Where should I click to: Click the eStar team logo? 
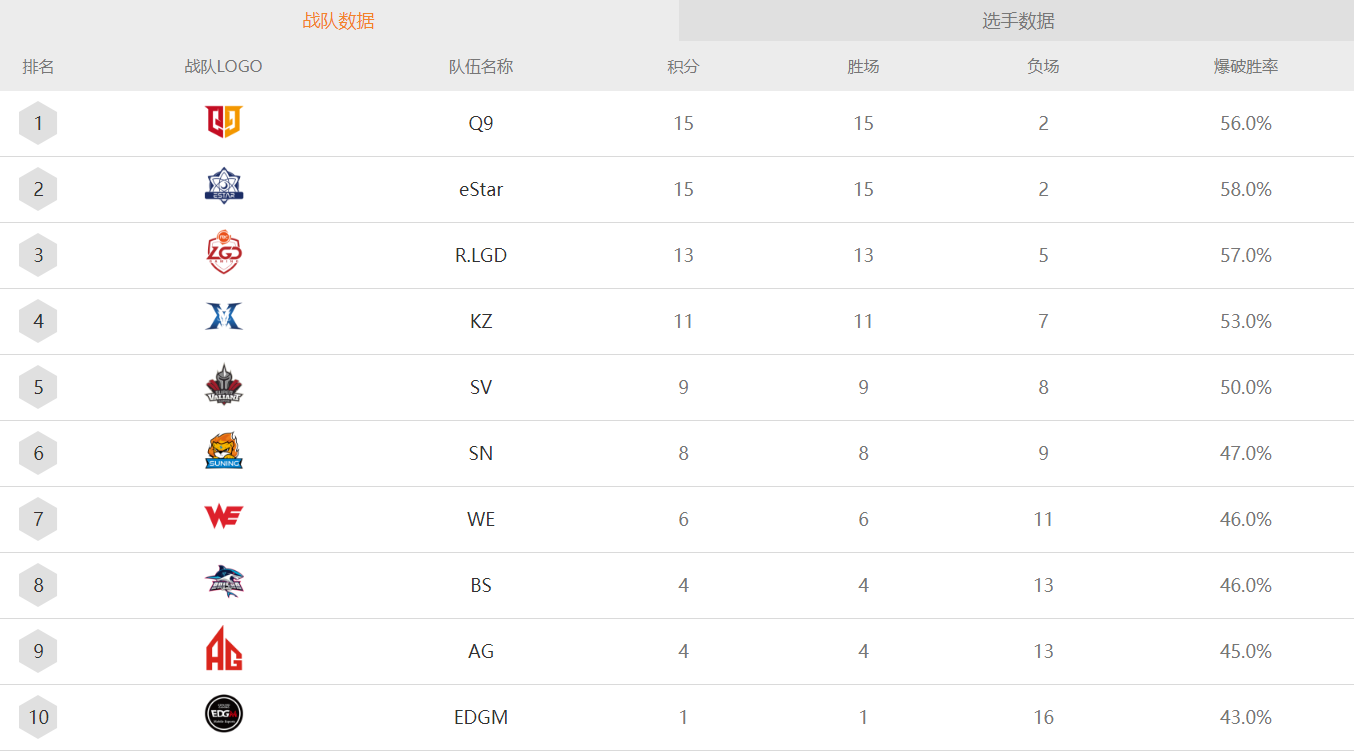(224, 187)
